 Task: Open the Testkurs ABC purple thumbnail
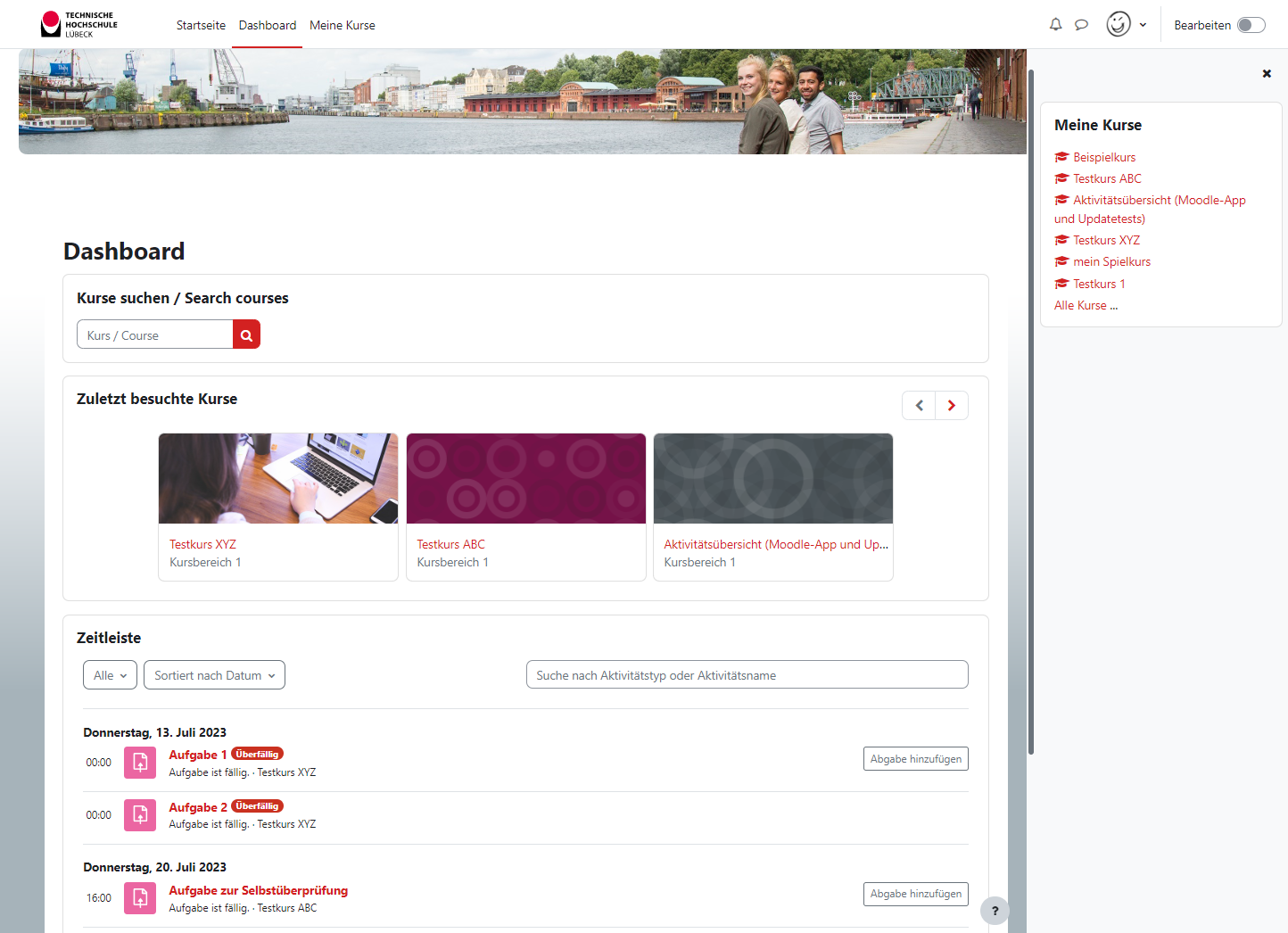tap(526, 478)
